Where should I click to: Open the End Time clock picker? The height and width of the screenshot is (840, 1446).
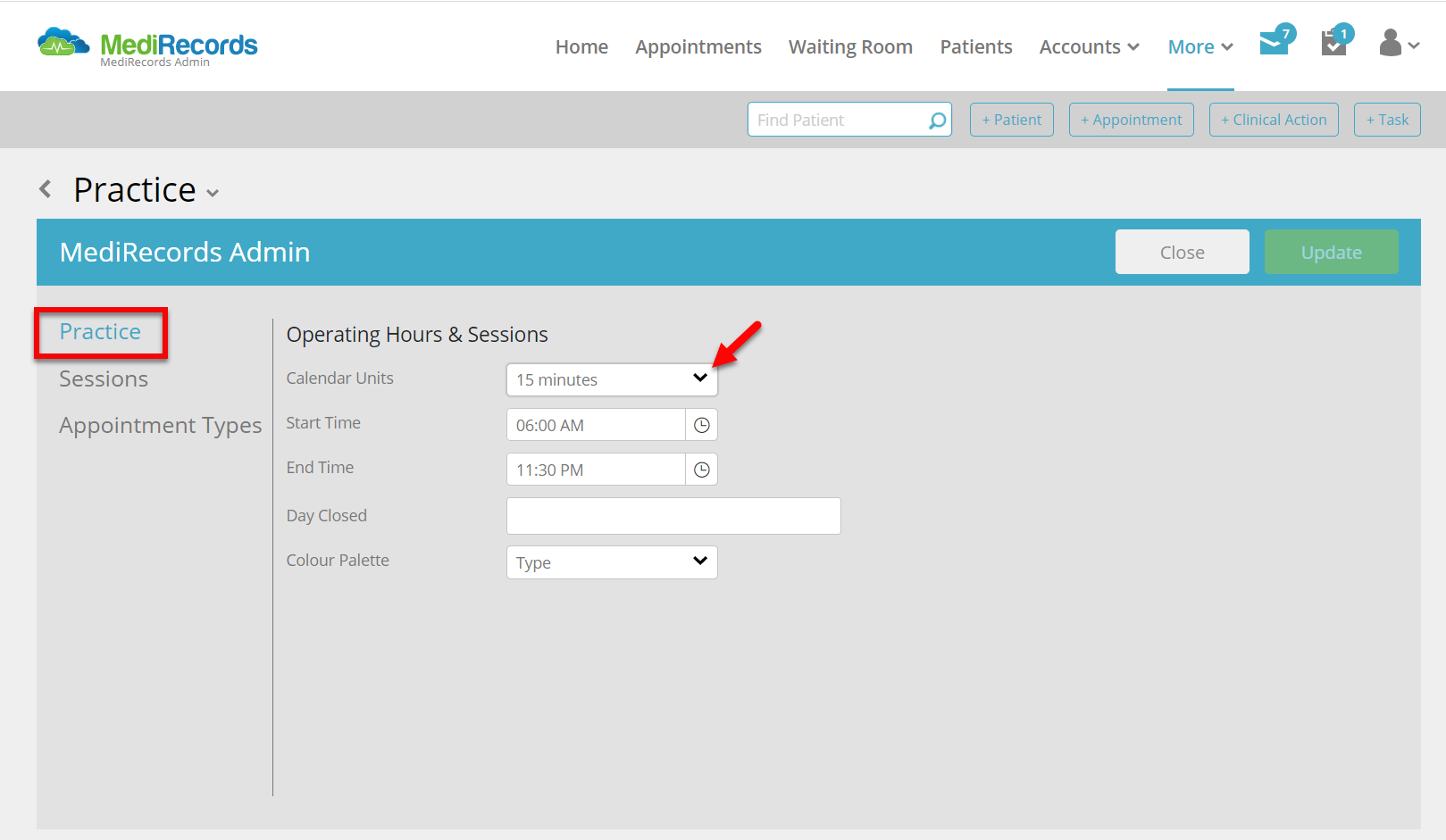tap(702, 470)
